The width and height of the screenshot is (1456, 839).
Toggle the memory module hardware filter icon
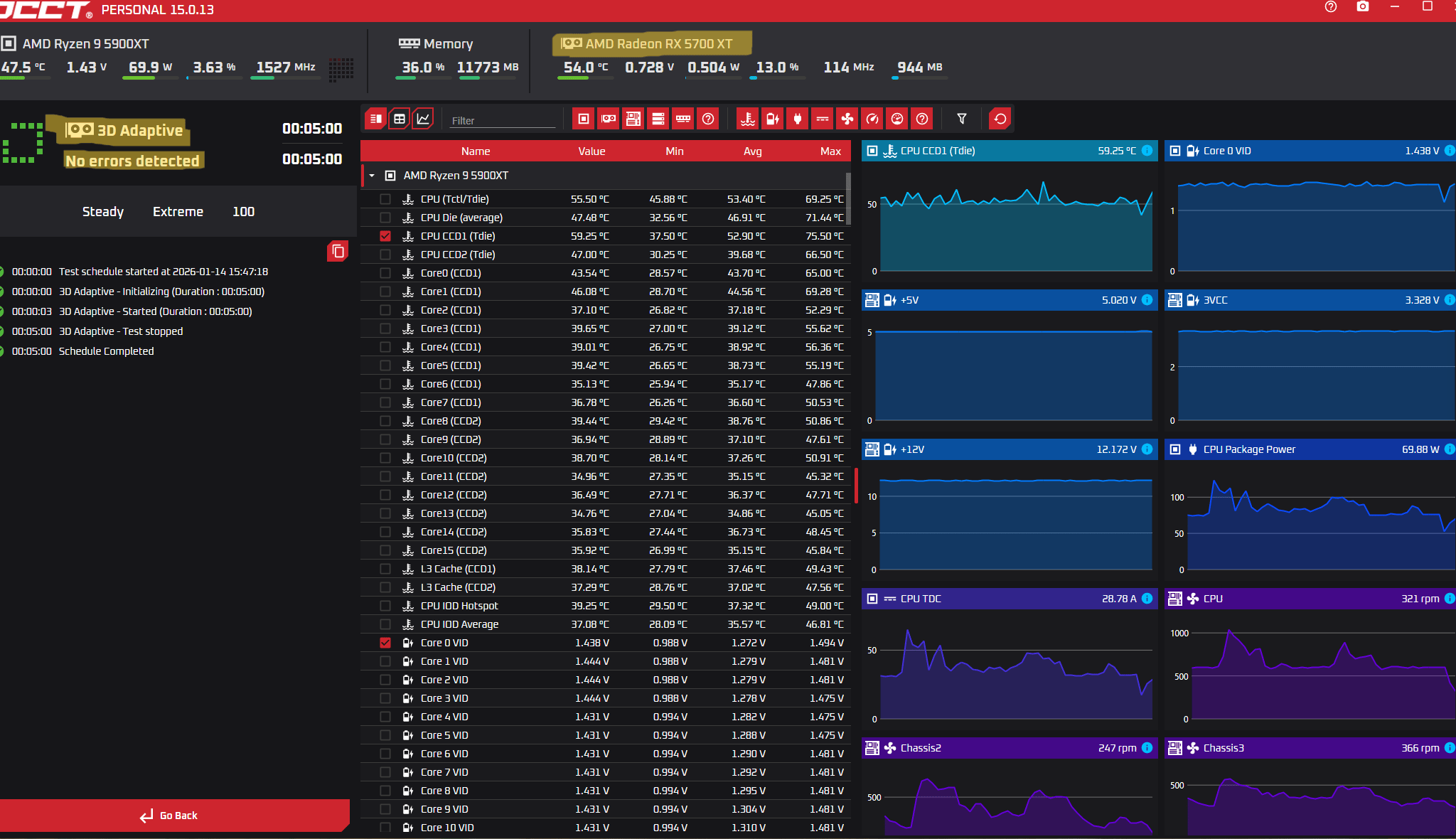[683, 119]
